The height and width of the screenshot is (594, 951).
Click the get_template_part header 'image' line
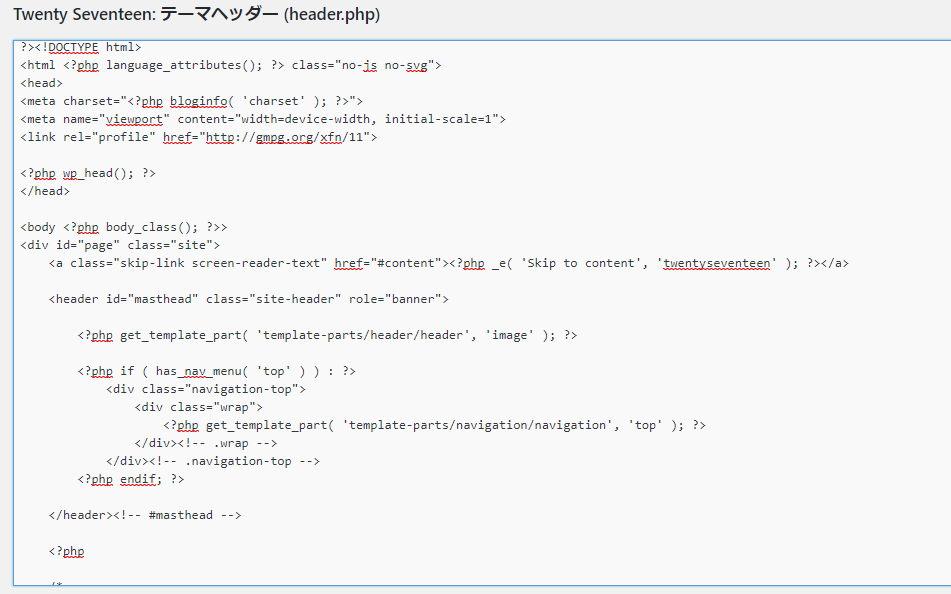click(328, 336)
